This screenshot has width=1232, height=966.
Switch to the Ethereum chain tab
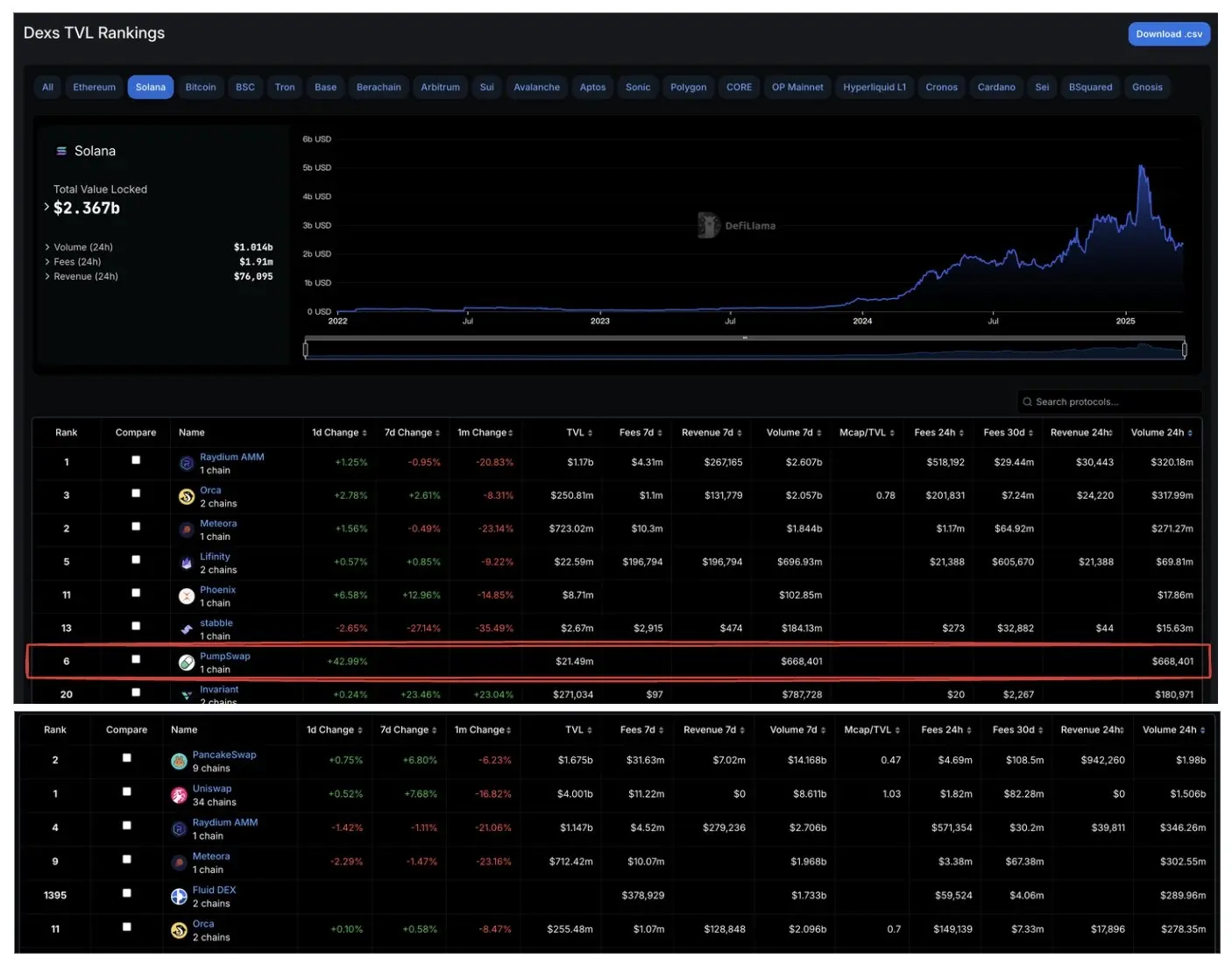(94, 87)
